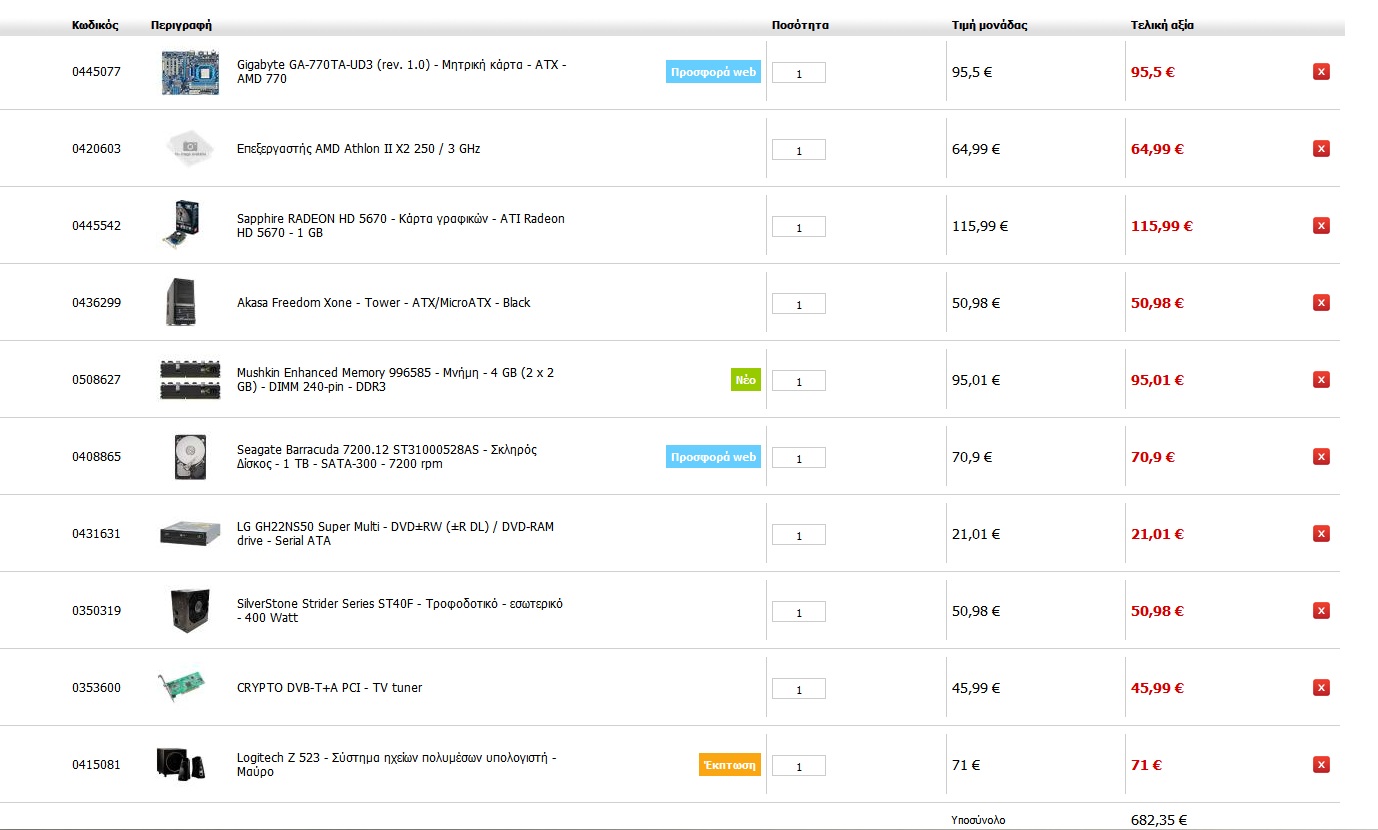Delete LG GH22NS50 DVD drive row

1321,534
